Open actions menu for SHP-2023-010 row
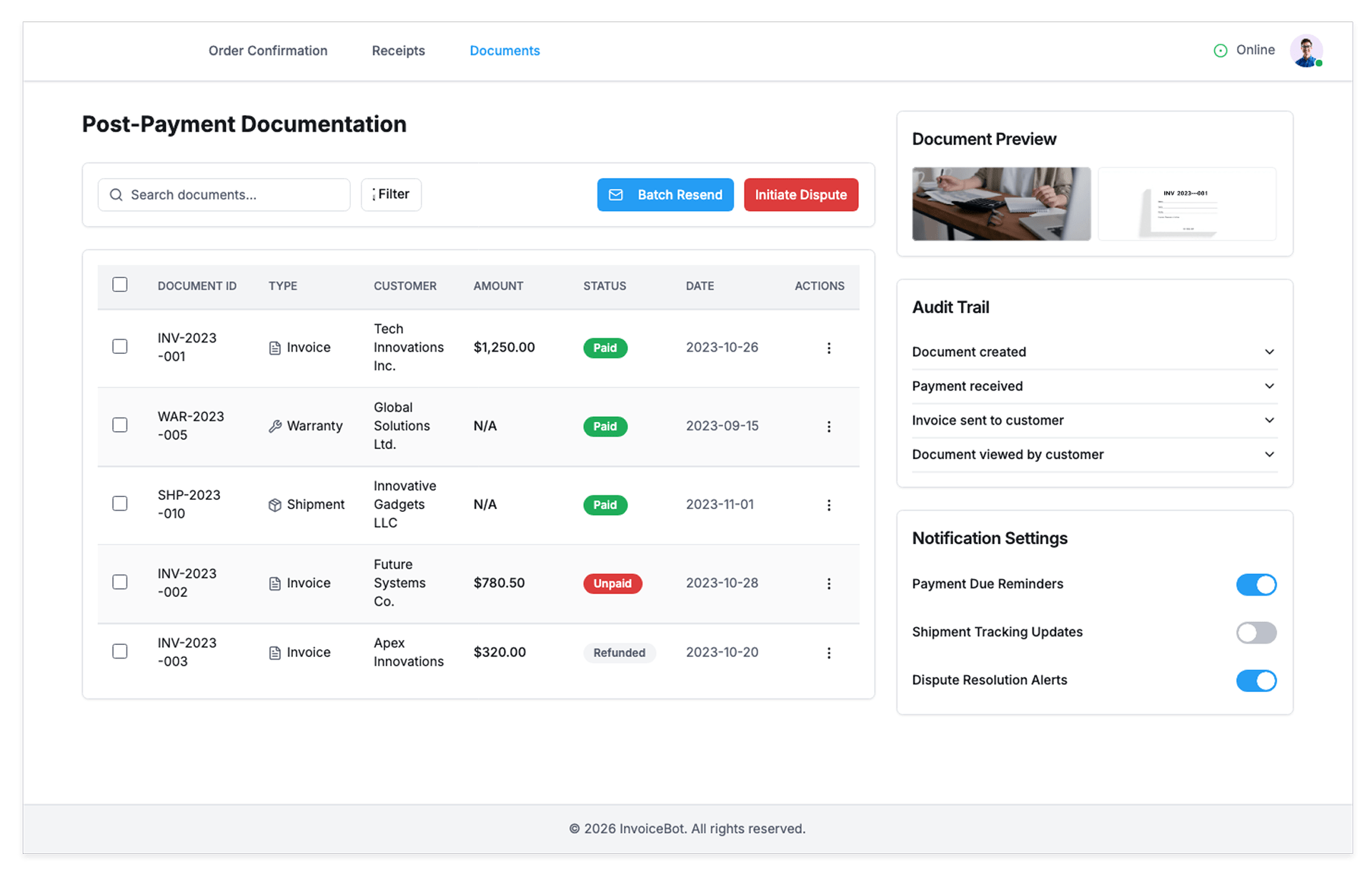The image size is (1372, 873). (x=828, y=505)
